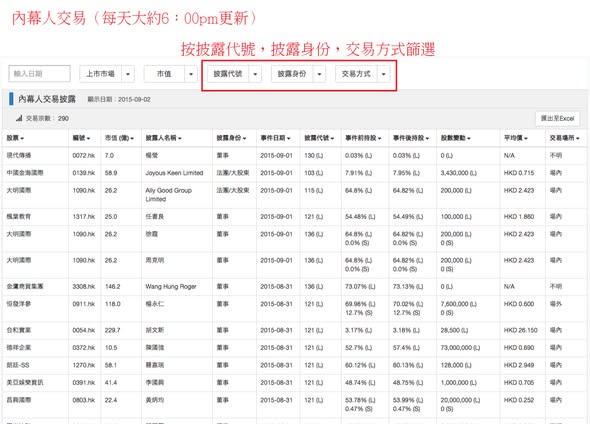
Task: Click the stock code 0372.hk
Action: (x=84, y=347)
